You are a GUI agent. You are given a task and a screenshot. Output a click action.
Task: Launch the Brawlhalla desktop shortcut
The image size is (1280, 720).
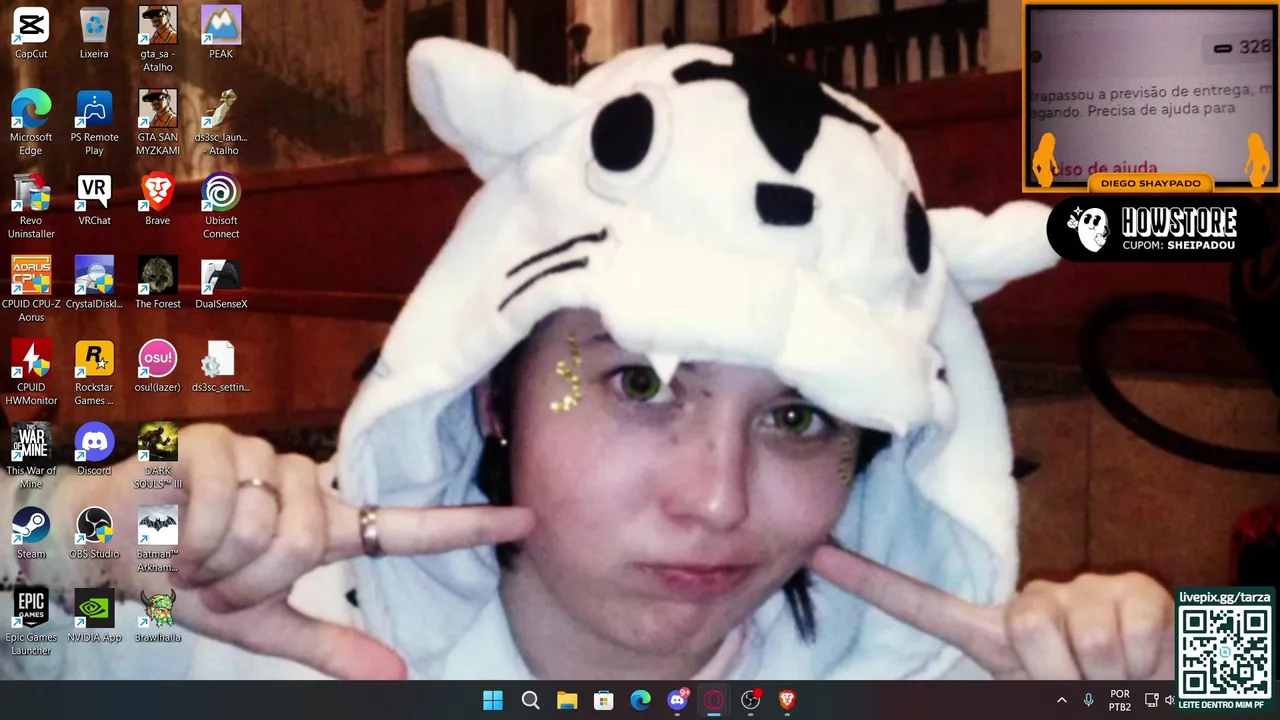pyautogui.click(x=158, y=616)
